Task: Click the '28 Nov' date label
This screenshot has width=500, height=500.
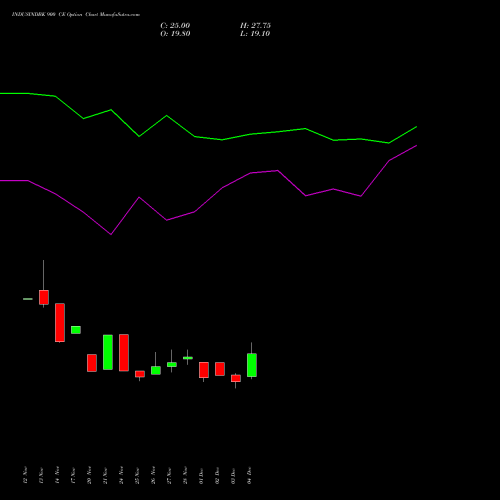Action: pos(185,475)
